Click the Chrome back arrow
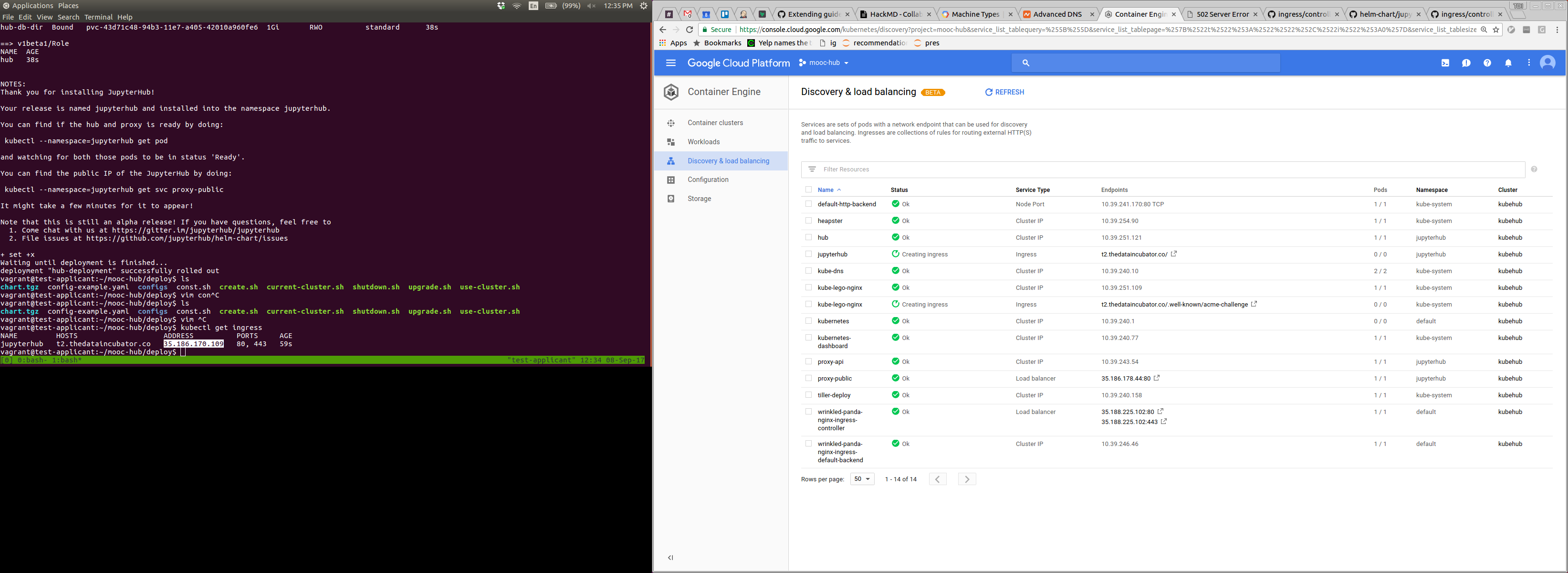 [662, 29]
